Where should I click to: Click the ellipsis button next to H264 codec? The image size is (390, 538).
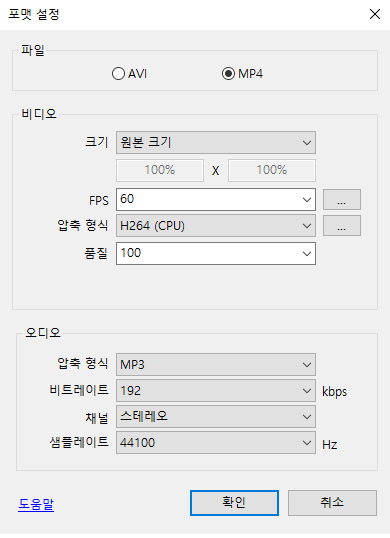coord(342,226)
